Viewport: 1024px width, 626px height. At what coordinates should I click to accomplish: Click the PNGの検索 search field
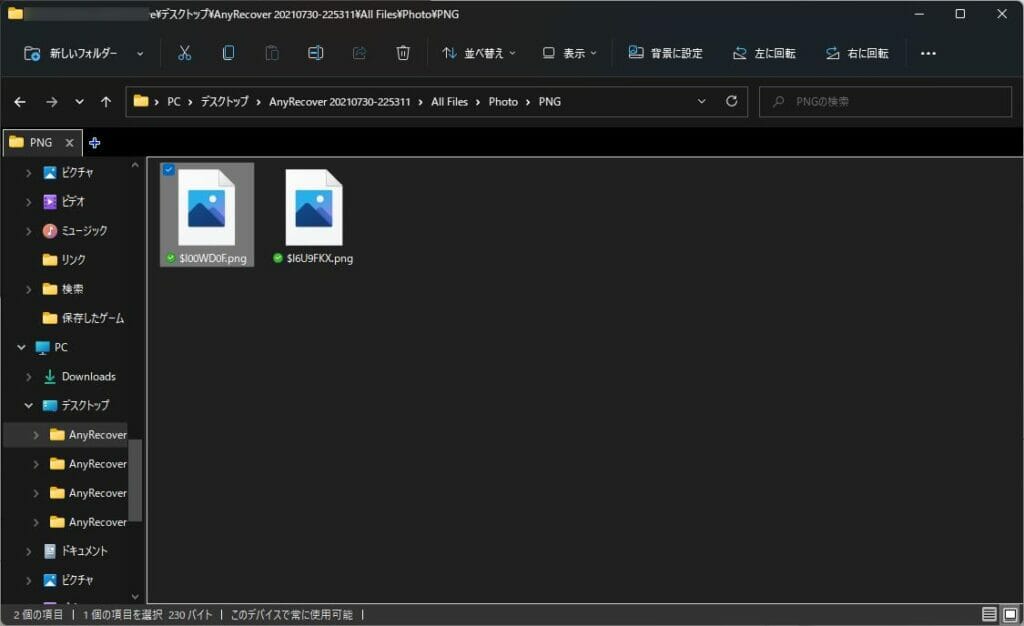[x=885, y=102]
